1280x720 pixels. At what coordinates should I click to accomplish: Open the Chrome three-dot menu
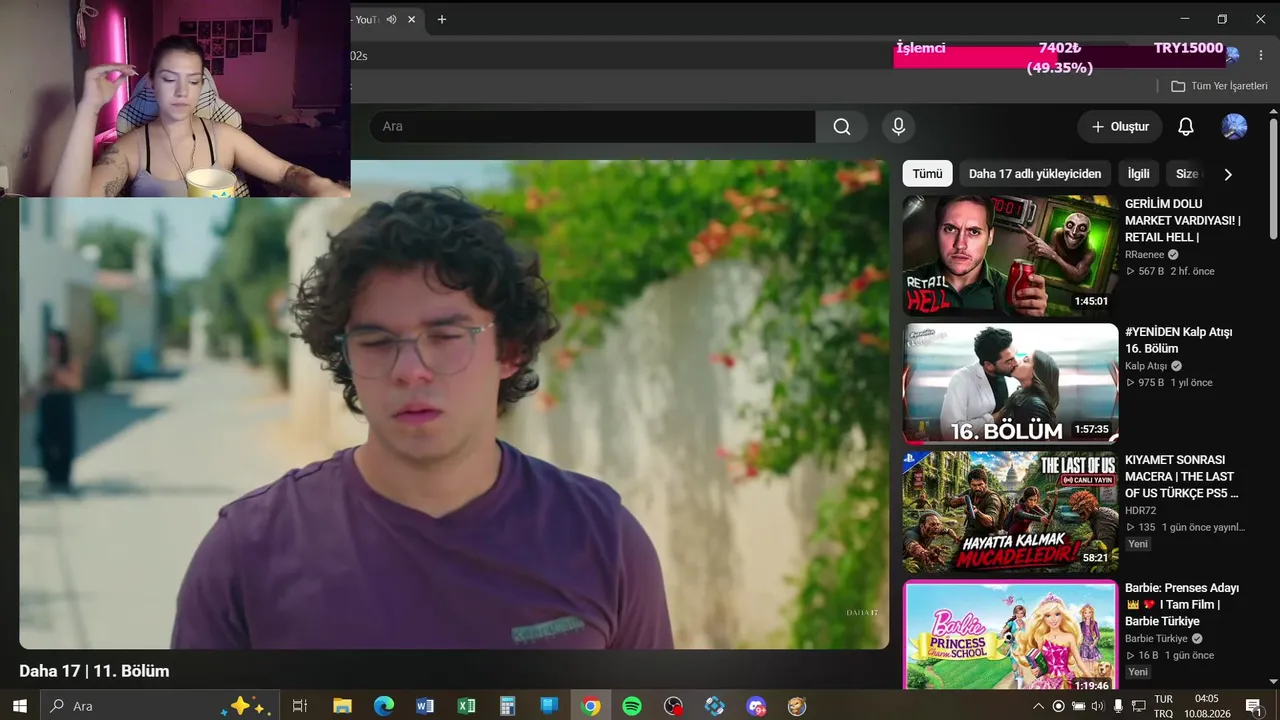[1261, 55]
